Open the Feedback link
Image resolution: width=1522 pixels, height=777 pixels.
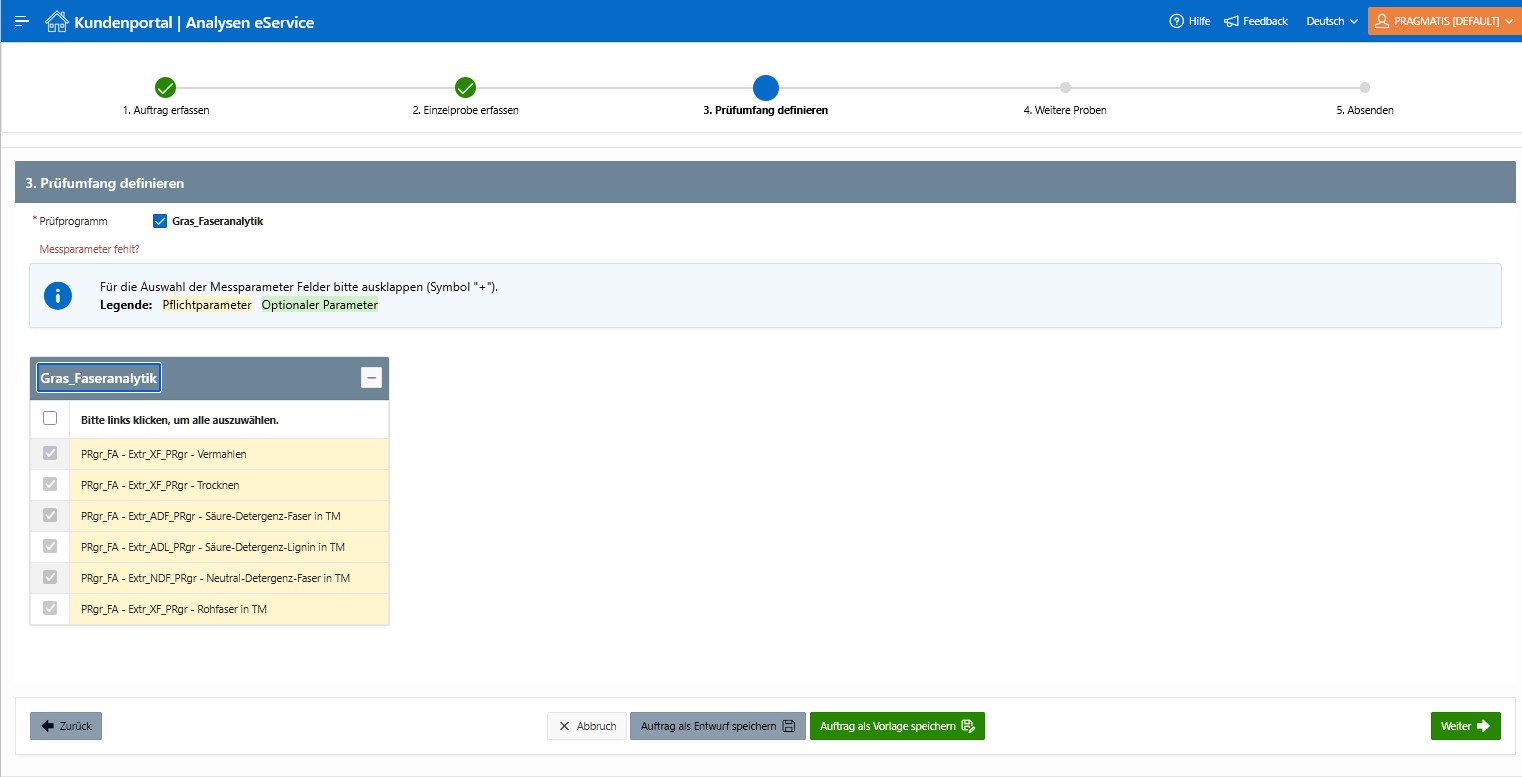(x=1255, y=21)
